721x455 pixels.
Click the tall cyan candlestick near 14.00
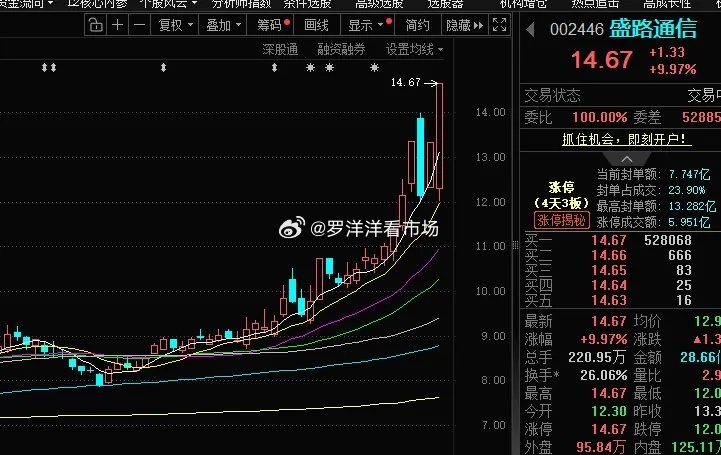(420, 157)
